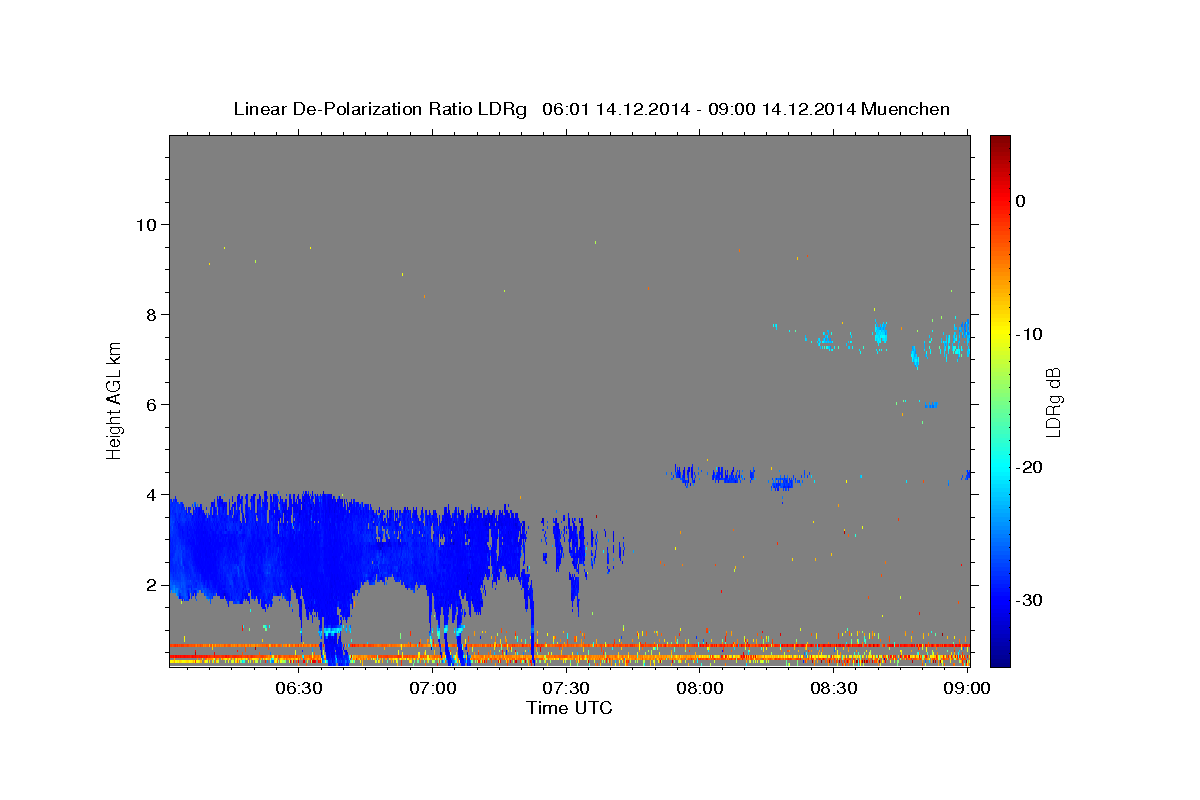Click the 'Time UTC' axis label
This screenshot has height=800, width=1200.
(569, 708)
